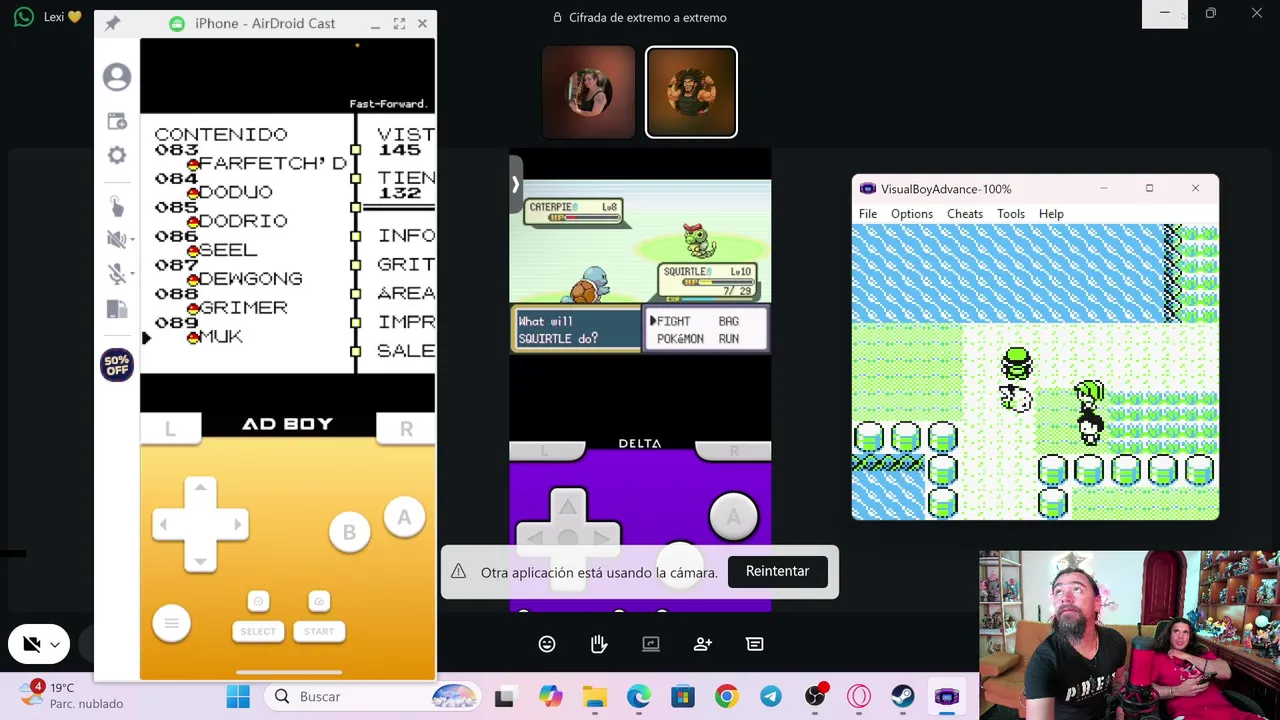Expand AirDroid speaker options arrow
The image size is (1280, 720).
click(x=130, y=240)
